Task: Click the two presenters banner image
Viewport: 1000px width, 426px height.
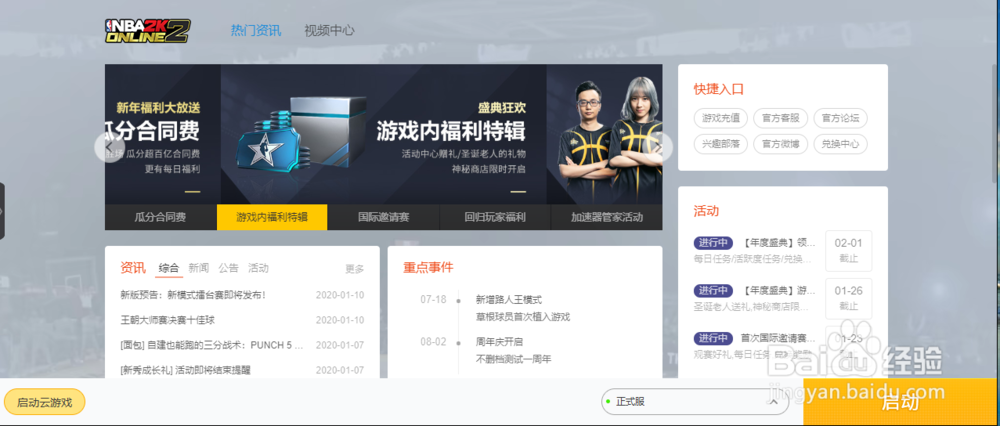Action: [605, 134]
